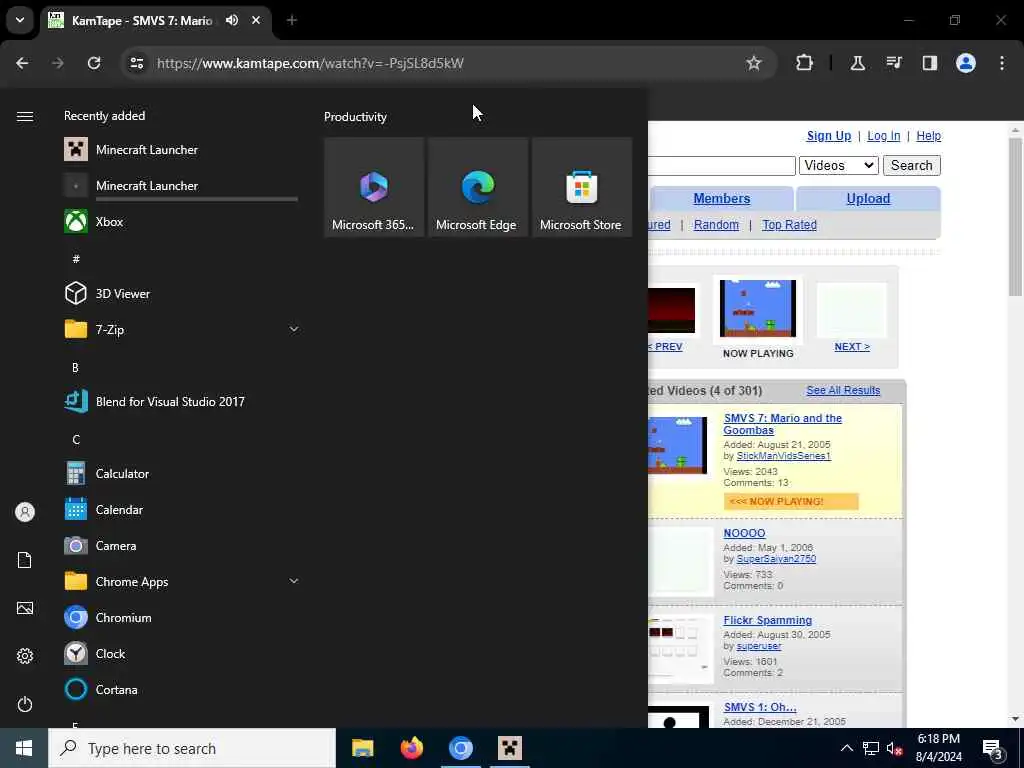
Task: Switch to Chromium on the taskbar
Action: coord(460,748)
